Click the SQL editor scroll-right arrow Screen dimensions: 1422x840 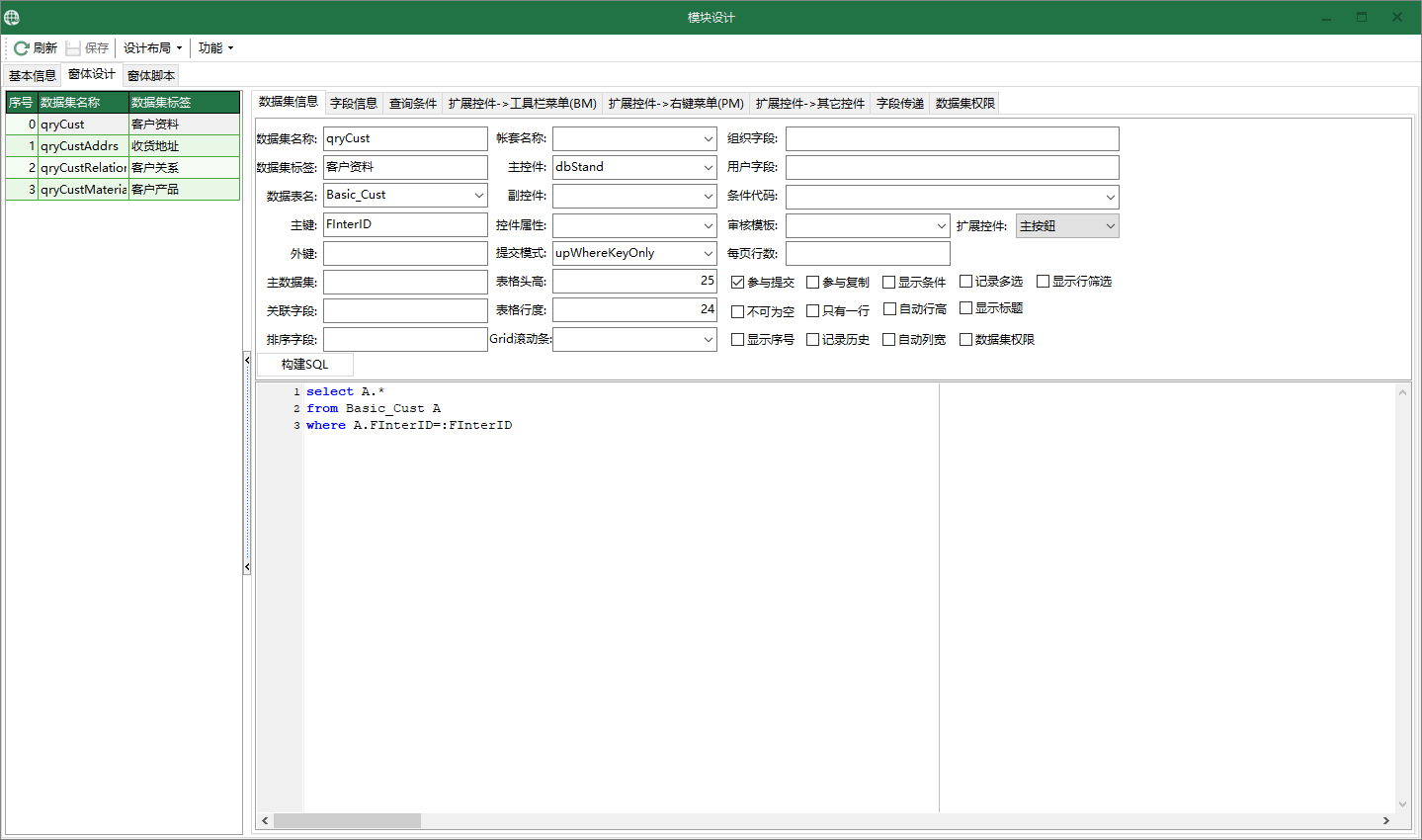pos(1385,821)
